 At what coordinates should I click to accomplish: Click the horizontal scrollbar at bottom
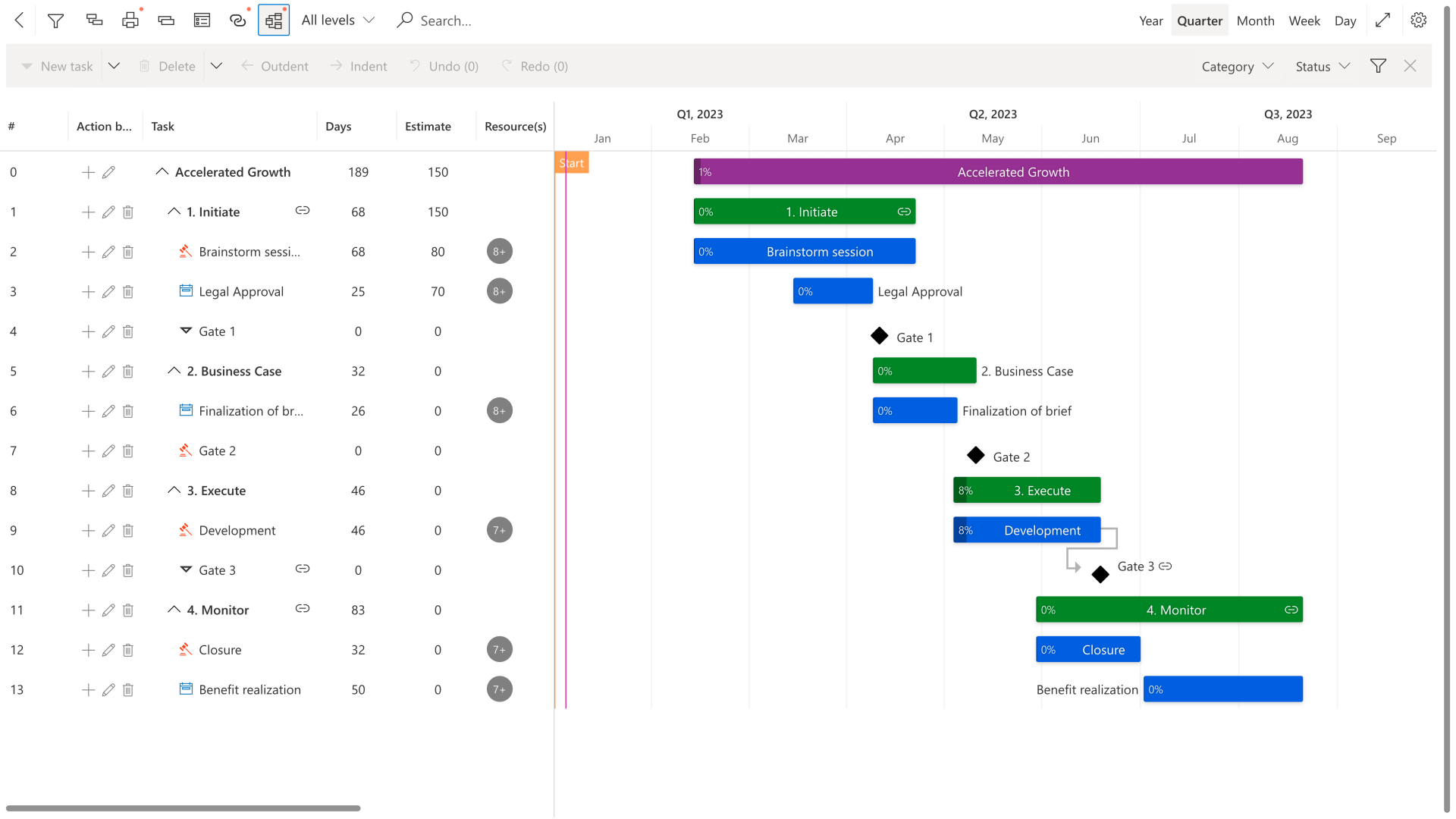click(183, 808)
